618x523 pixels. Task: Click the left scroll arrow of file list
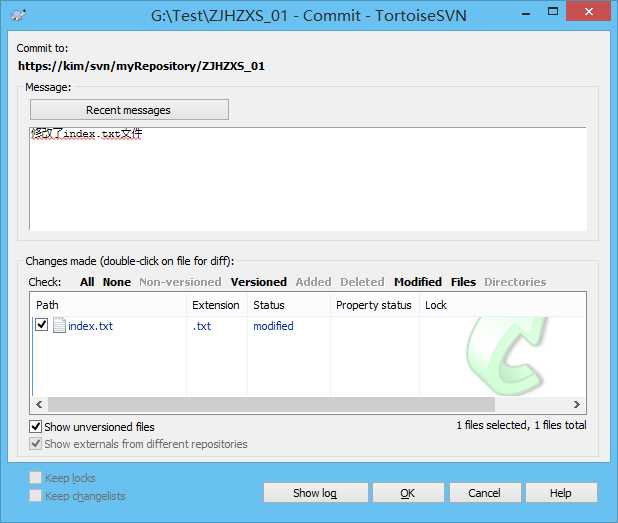[39, 404]
